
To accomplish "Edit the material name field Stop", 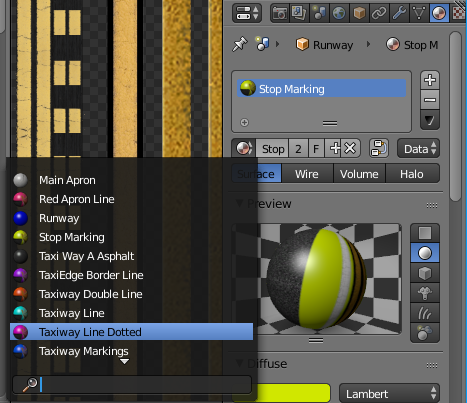I will (x=273, y=149).
